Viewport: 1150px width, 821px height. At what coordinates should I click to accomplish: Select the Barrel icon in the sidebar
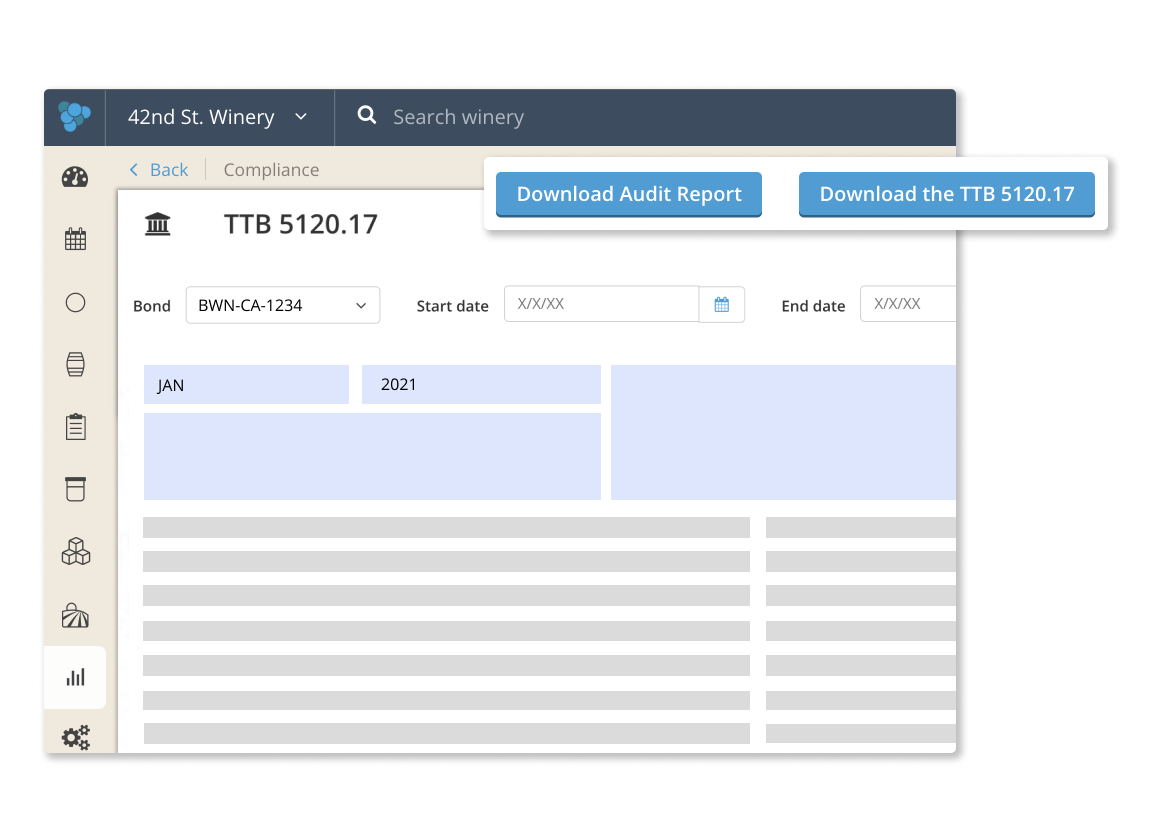[x=75, y=364]
